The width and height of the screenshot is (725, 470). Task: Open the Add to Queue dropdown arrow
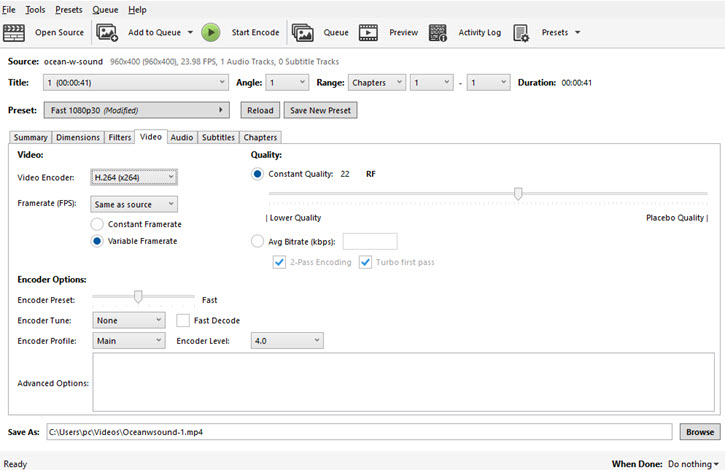click(x=190, y=32)
